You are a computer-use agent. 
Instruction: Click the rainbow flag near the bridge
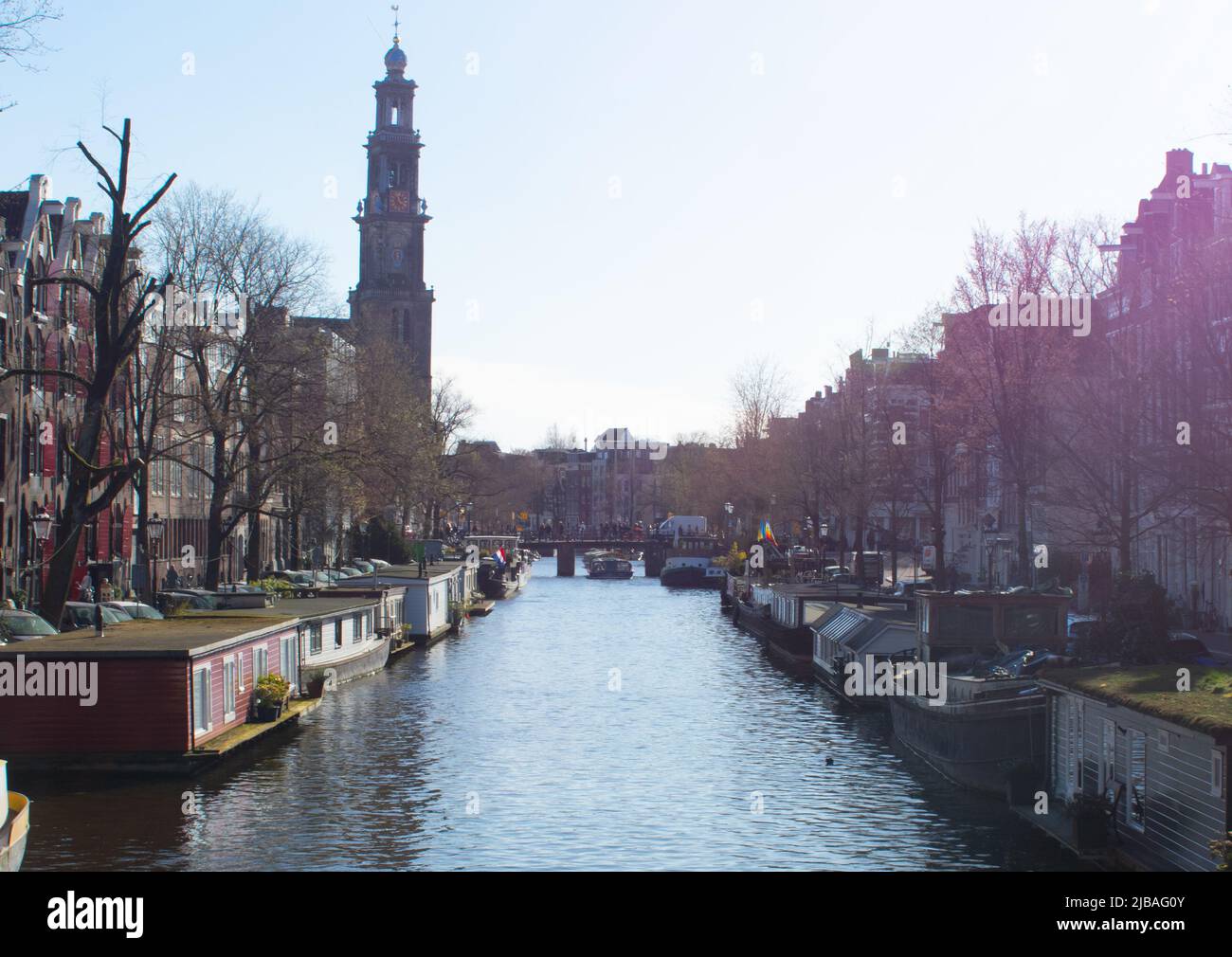click(x=767, y=534)
